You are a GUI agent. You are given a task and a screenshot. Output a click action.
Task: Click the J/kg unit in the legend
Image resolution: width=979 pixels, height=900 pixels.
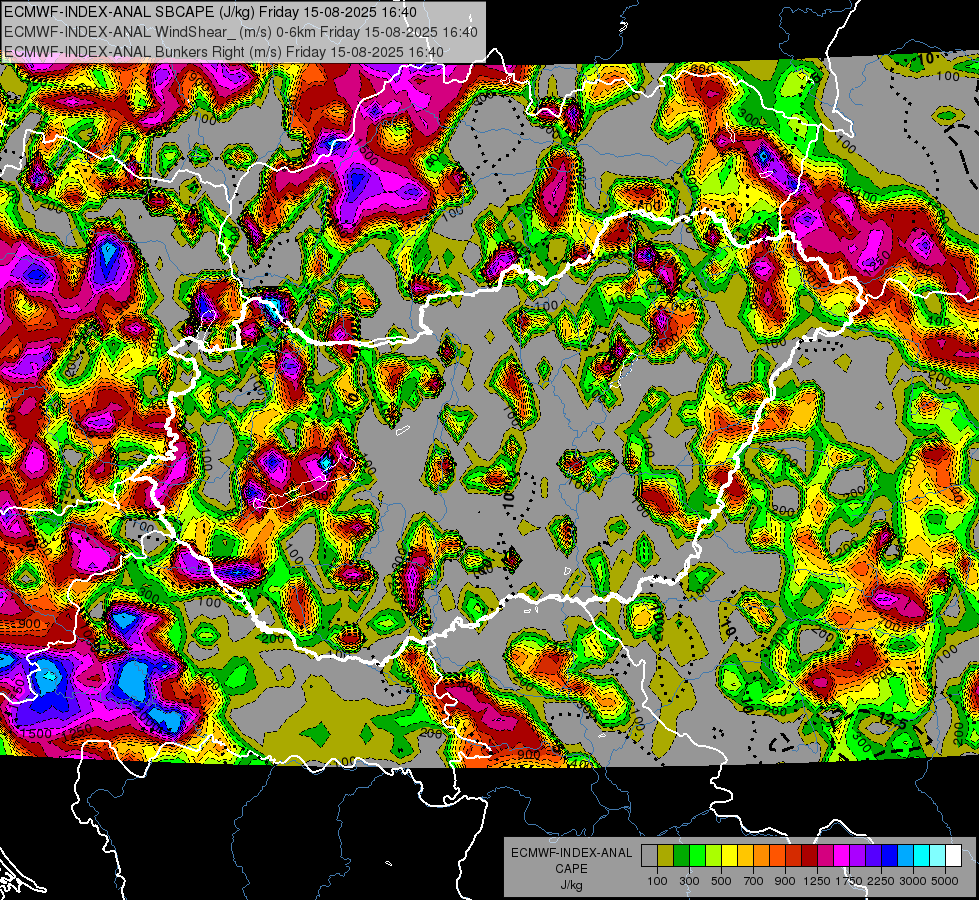pos(571,885)
